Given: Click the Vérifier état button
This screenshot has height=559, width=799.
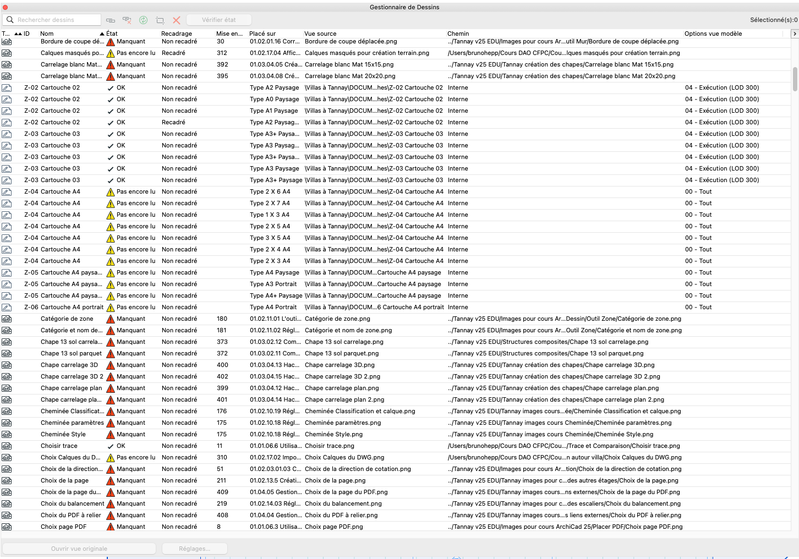Looking at the screenshot, I should 219,20.
